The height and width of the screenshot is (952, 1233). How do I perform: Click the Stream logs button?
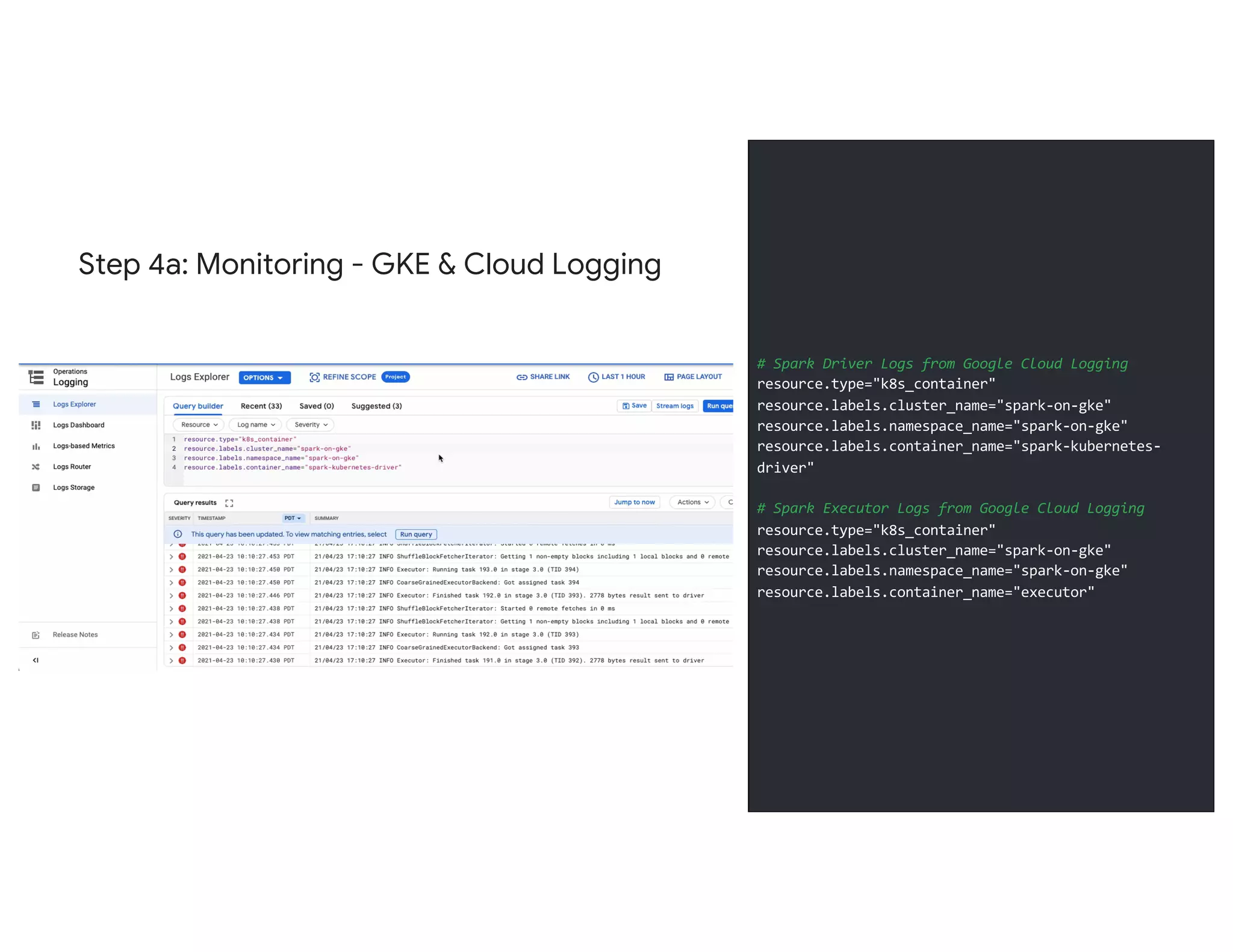pos(674,406)
